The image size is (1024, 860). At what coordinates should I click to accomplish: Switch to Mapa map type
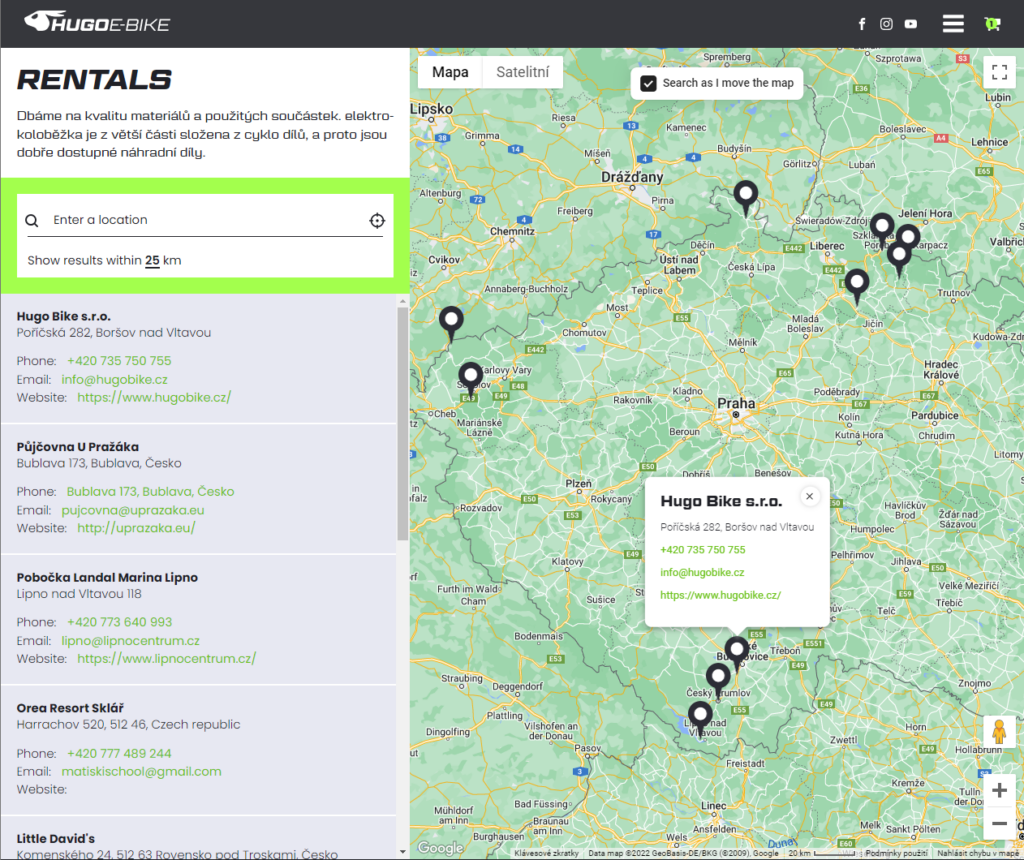tap(450, 72)
